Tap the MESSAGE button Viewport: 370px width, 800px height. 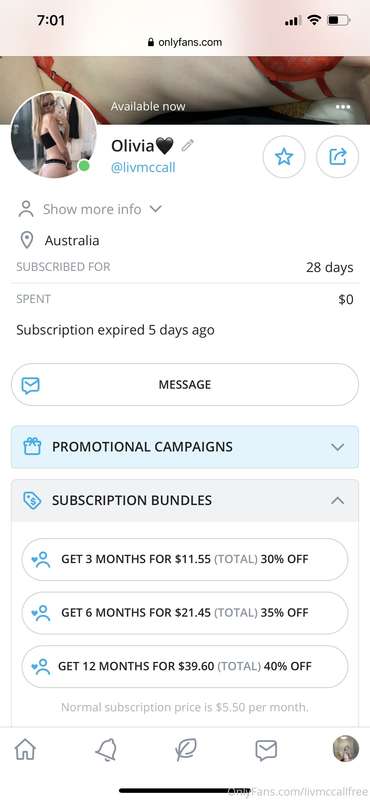click(x=185, y=385)
